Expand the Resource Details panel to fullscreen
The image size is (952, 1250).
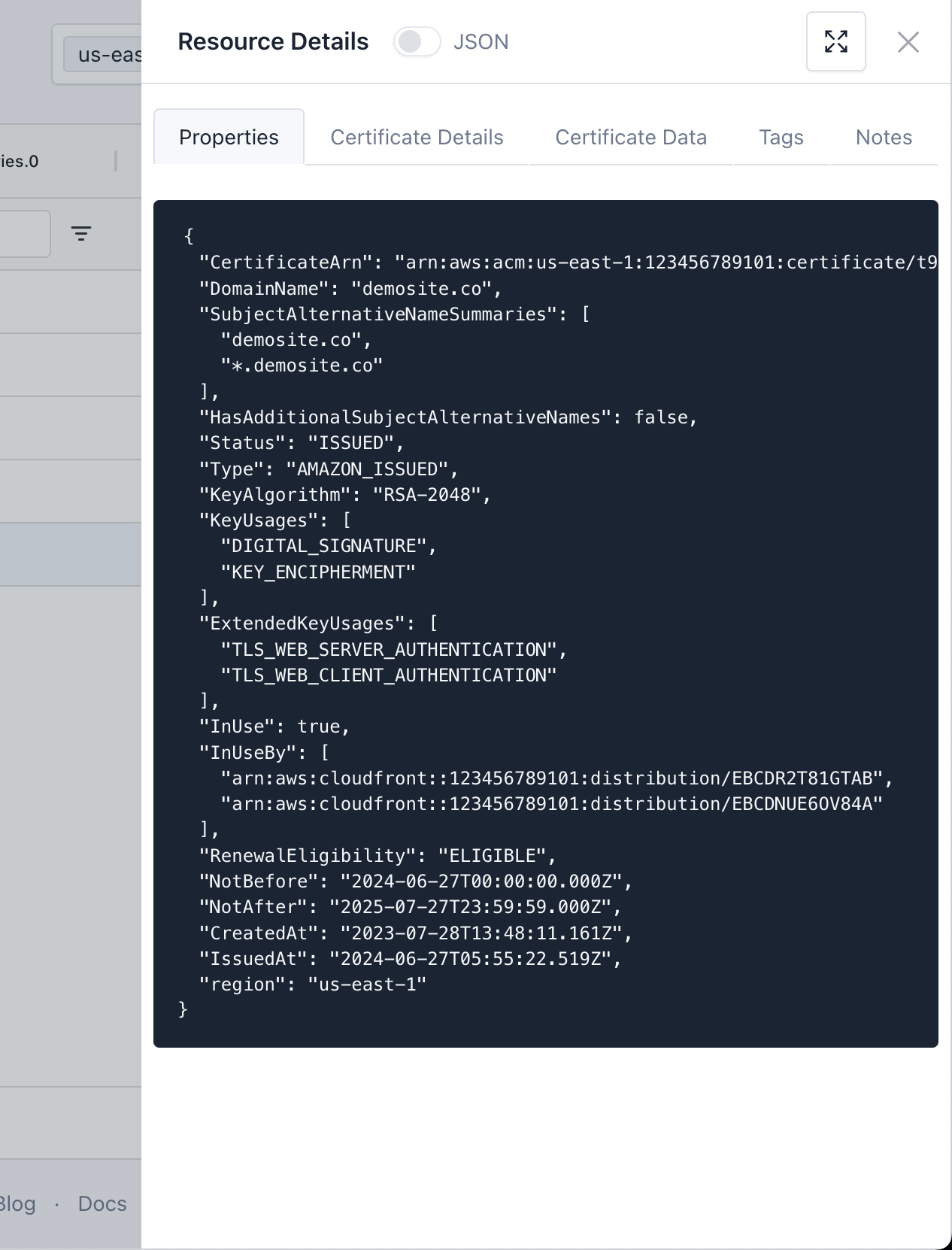(835, 41)
